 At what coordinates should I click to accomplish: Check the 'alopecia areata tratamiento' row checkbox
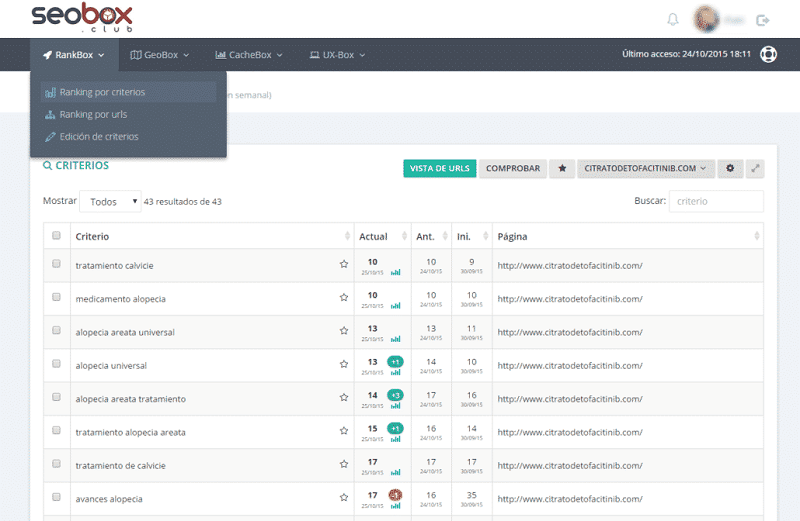56,397
